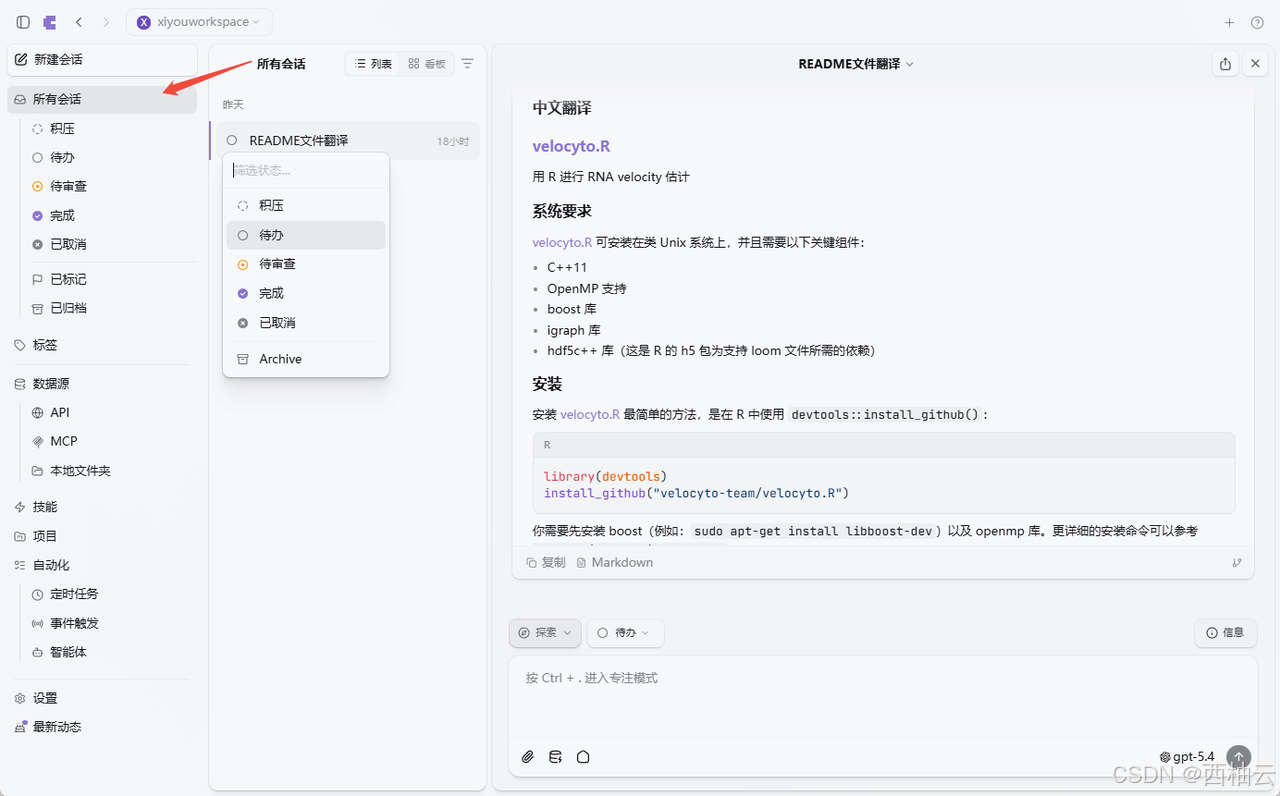Close the conversation panel with X
The width and height of the screenshot is (1280, 796).
click(x=1256, y=64)
